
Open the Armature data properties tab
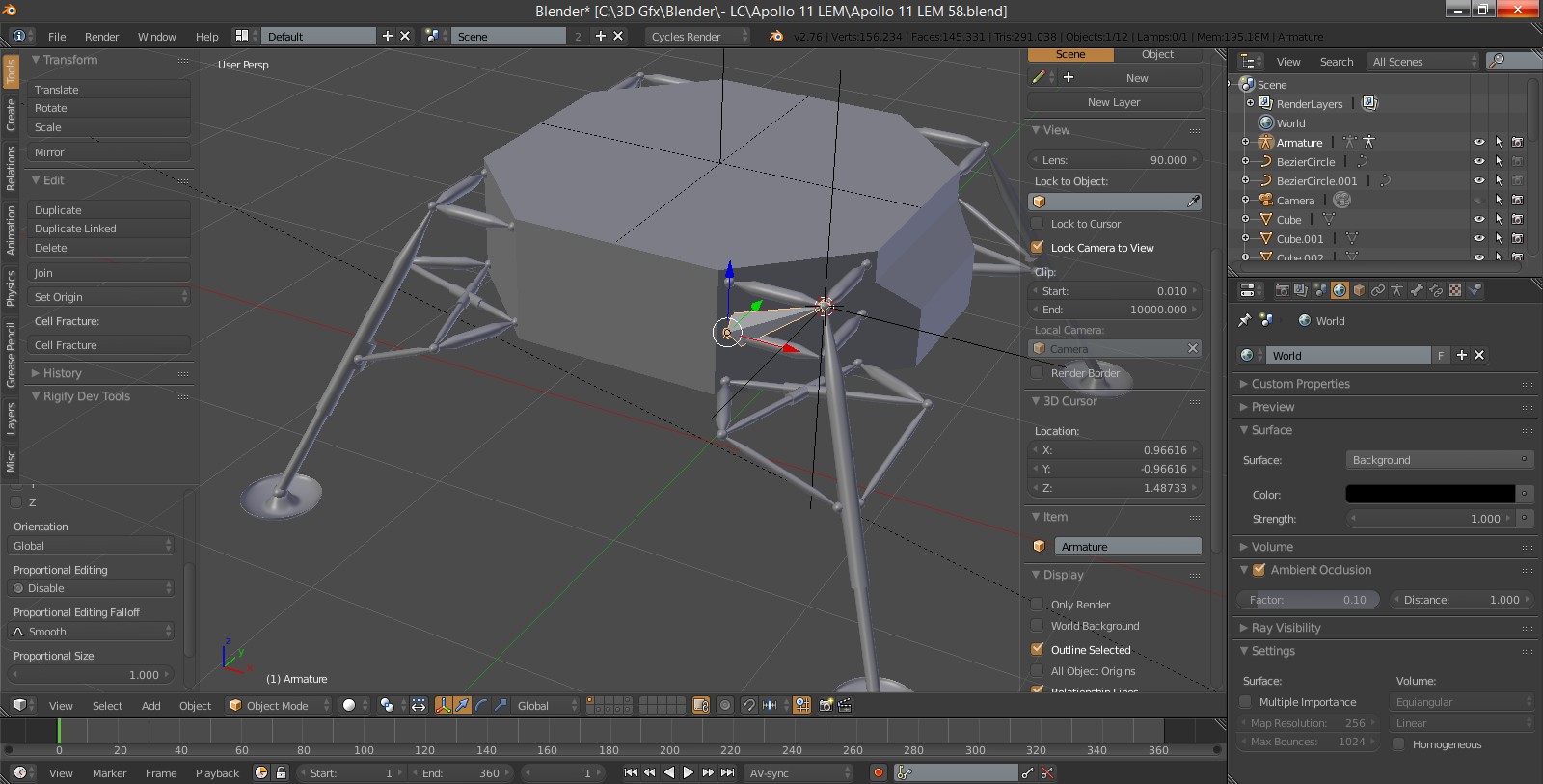[1397, 290]
